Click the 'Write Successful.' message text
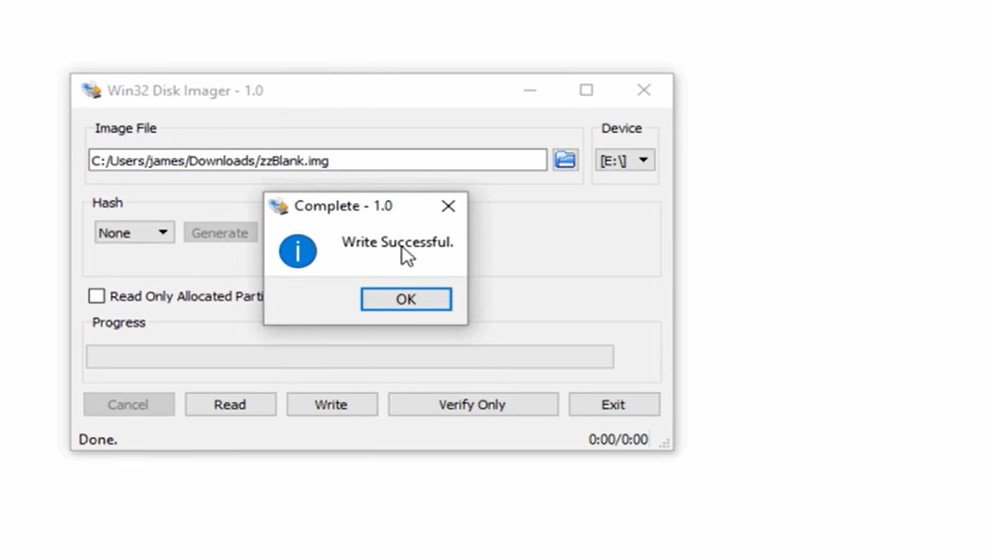Image resolution: width=992 pixels, height=558 pixels. click(x=397, y=242)
